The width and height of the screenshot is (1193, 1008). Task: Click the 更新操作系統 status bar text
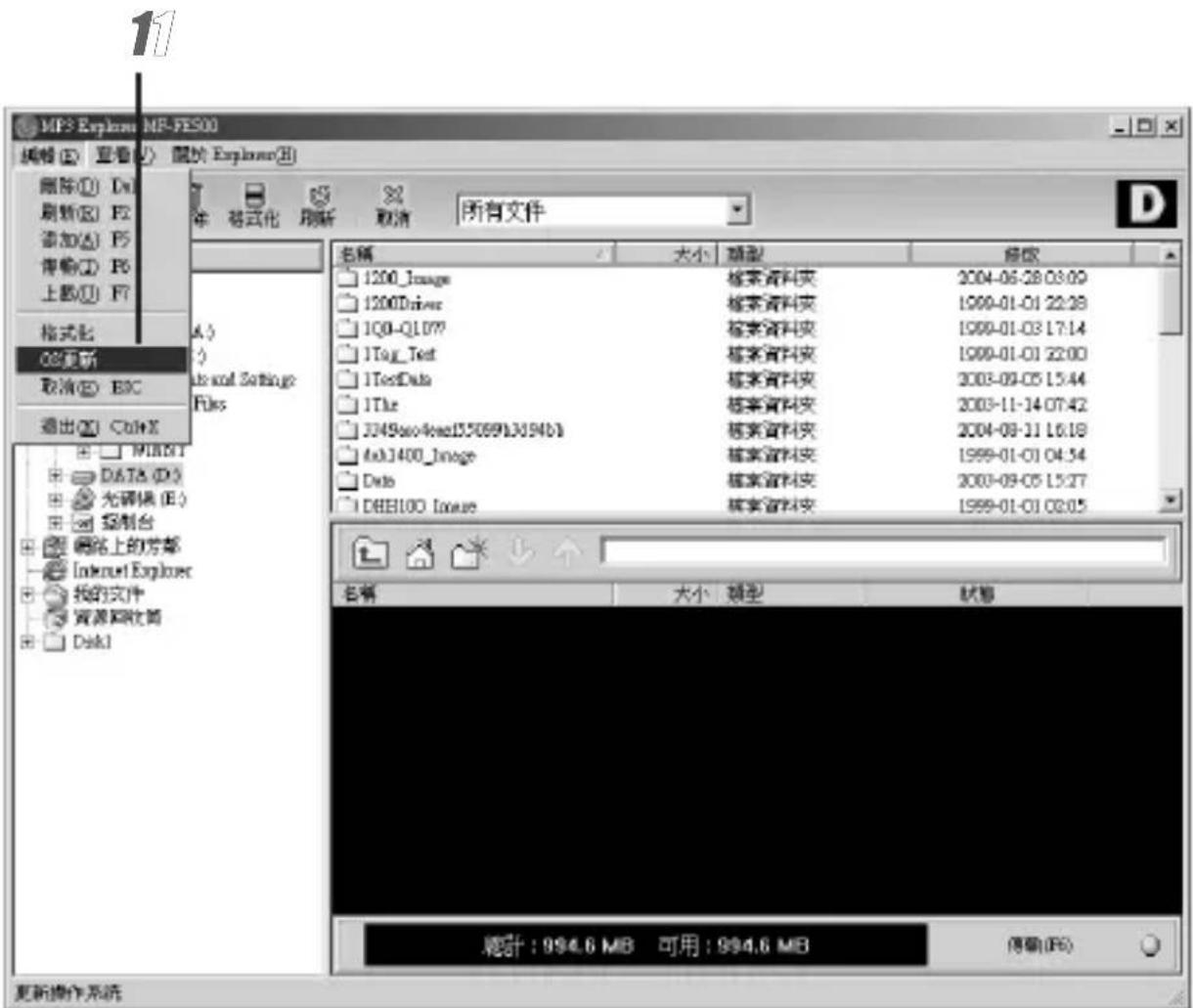click(68, 992)
